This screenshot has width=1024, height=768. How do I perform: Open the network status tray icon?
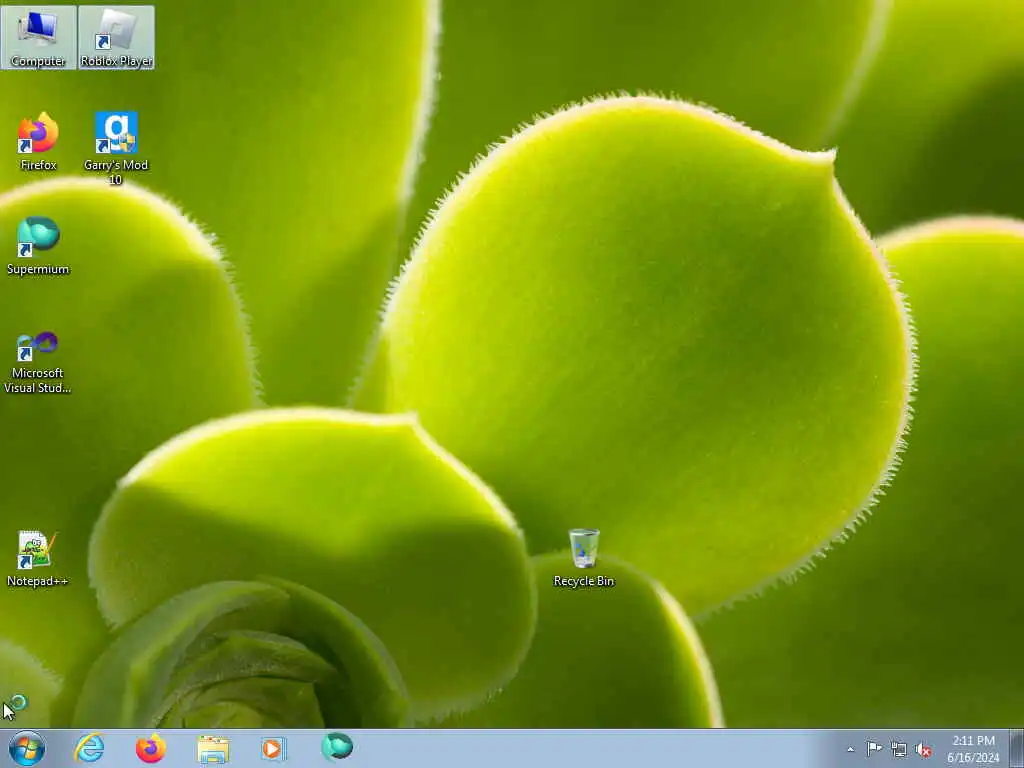click(x=899, y=750)
